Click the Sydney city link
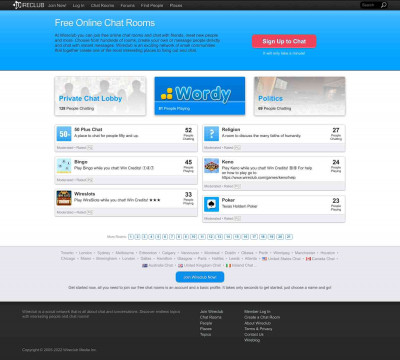 coord(104,253)
